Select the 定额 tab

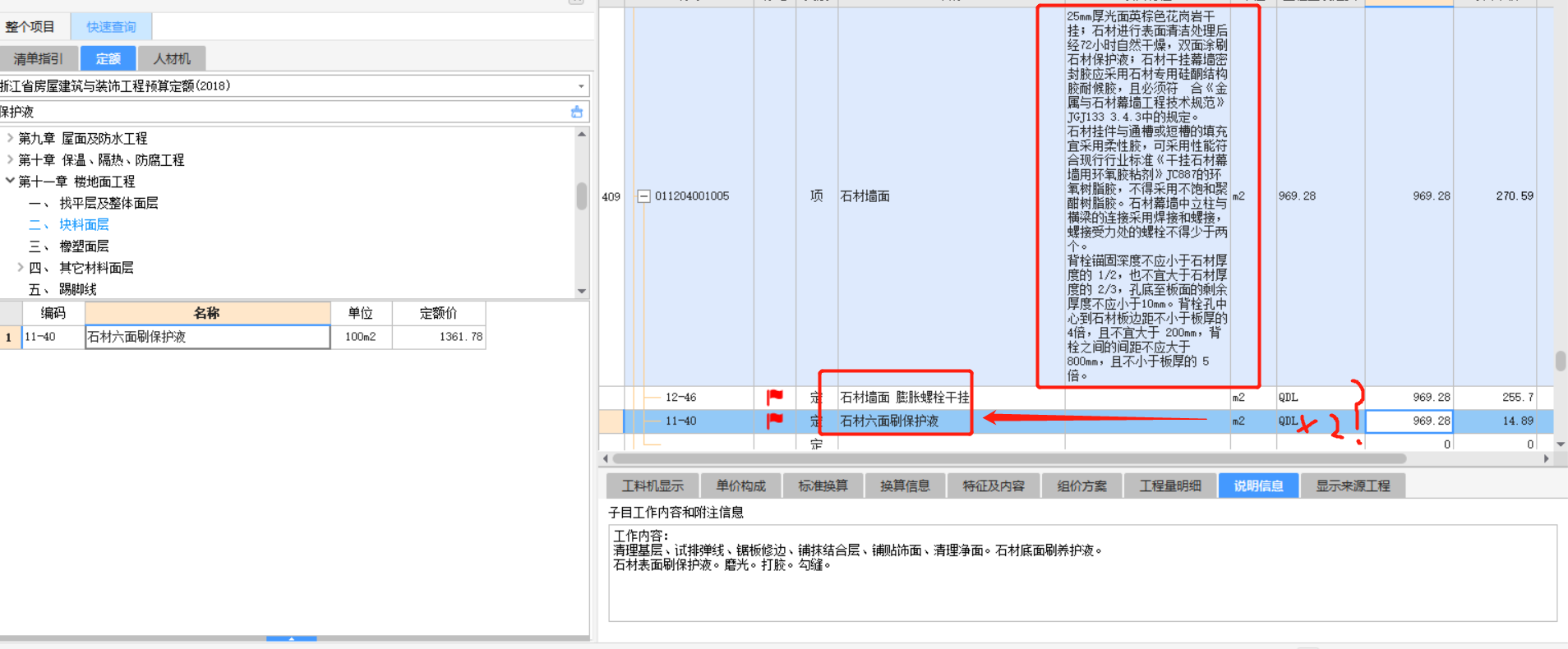108,58
